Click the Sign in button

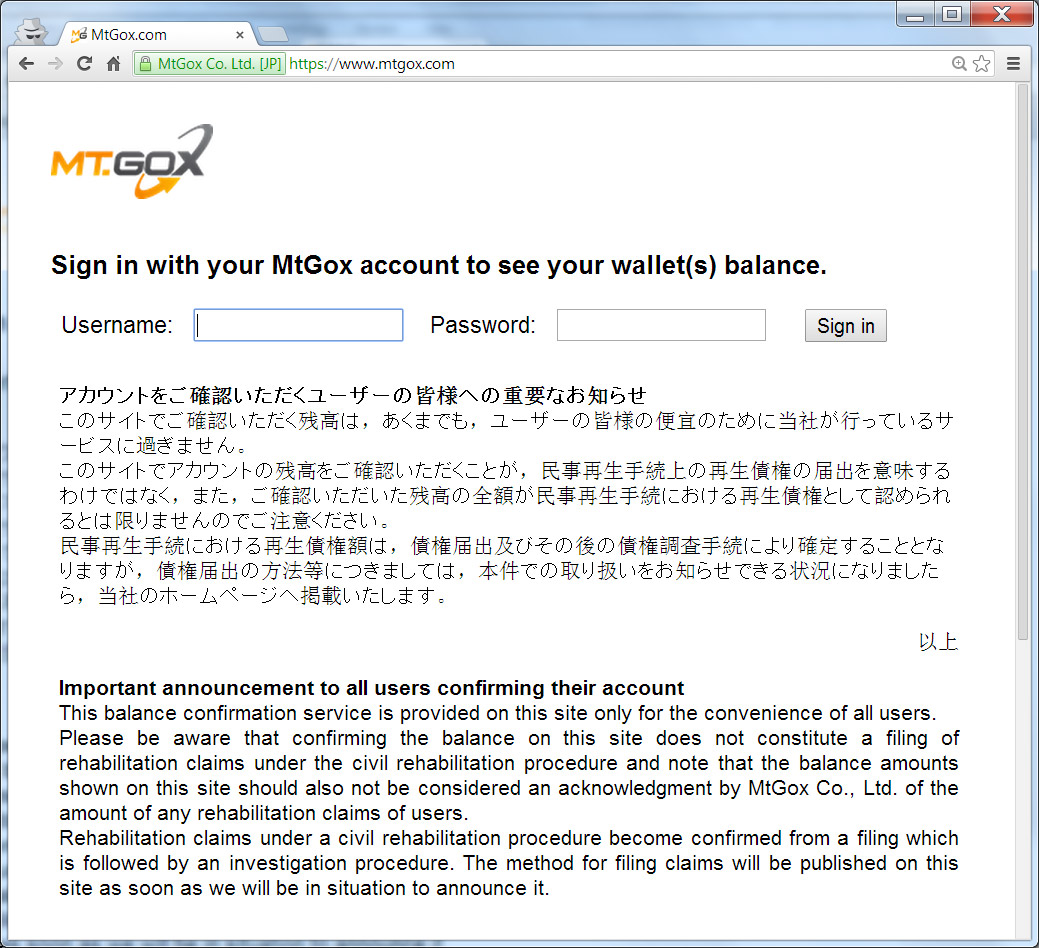[x=846, y=325]
